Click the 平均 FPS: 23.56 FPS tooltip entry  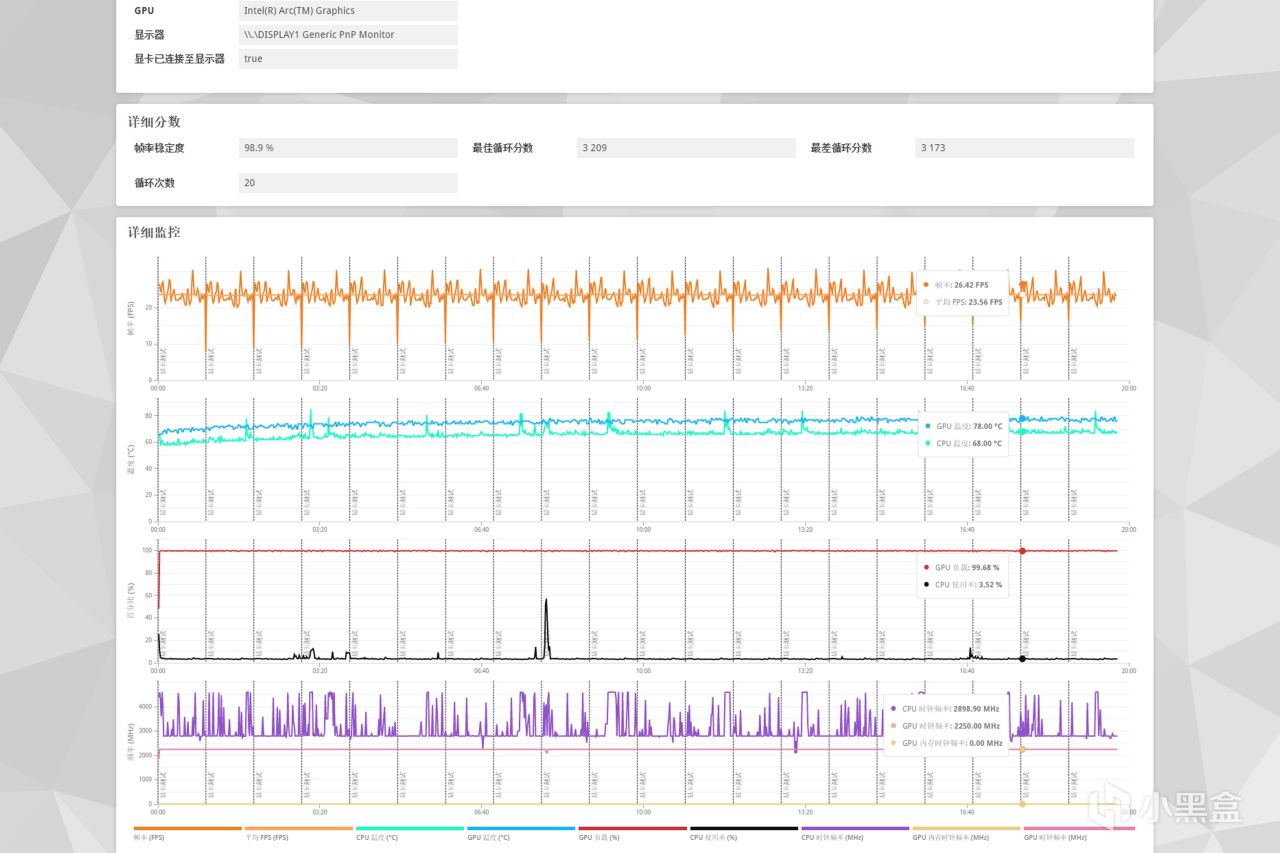[x=963, y=302]
